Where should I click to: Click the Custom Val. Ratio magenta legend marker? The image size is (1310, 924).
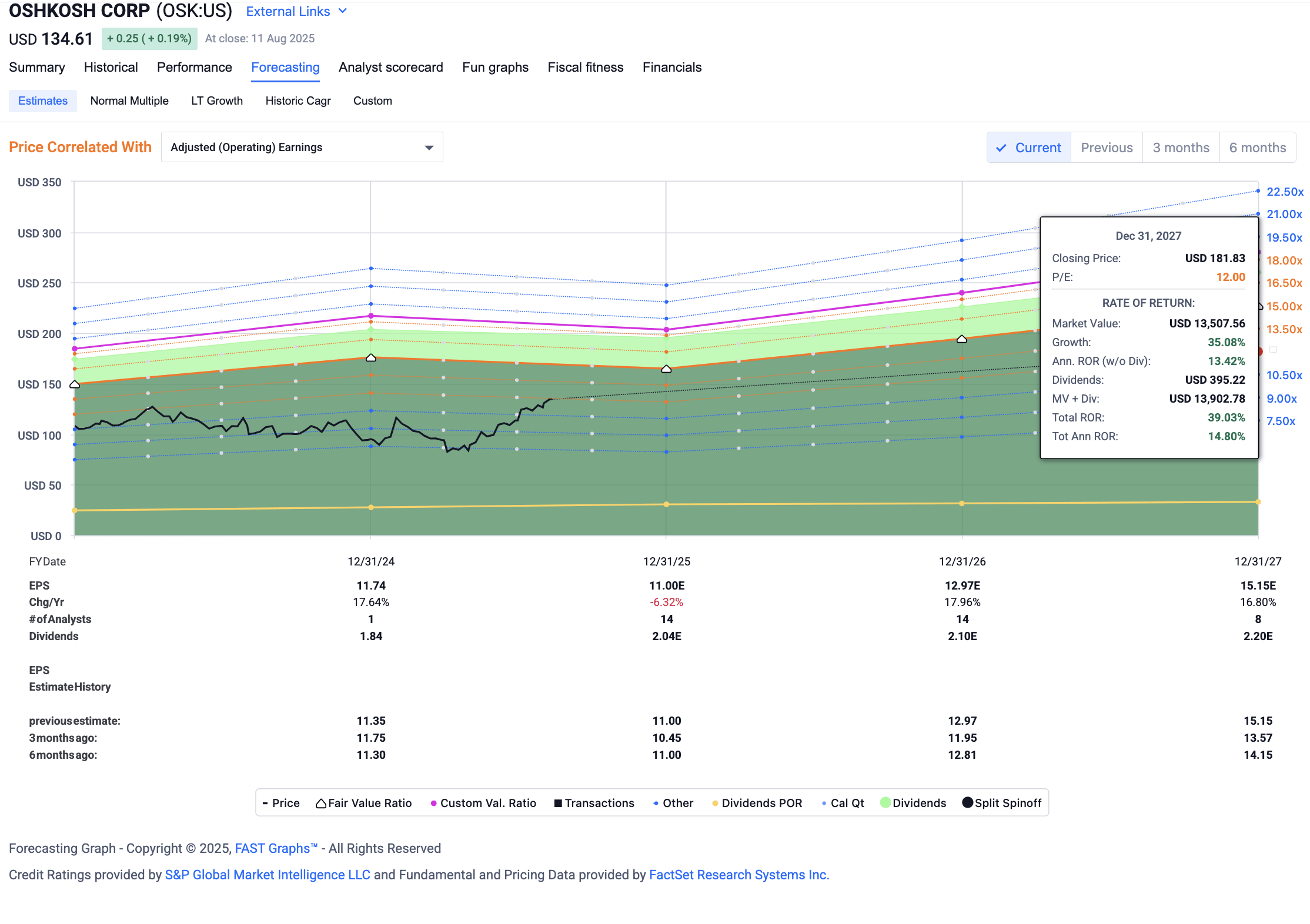click(x=433, y=803)
